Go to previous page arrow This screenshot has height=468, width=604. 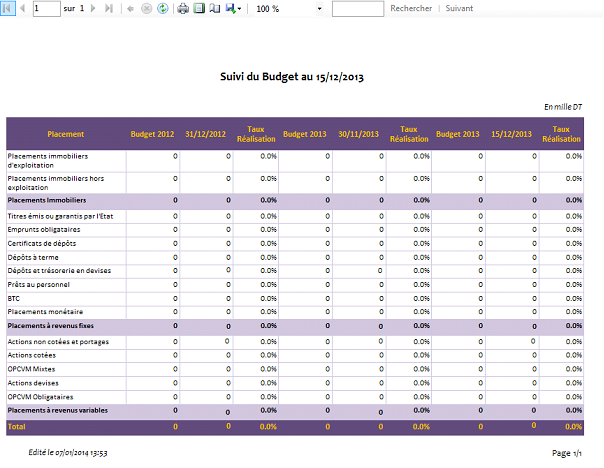[x=23, y=8]
